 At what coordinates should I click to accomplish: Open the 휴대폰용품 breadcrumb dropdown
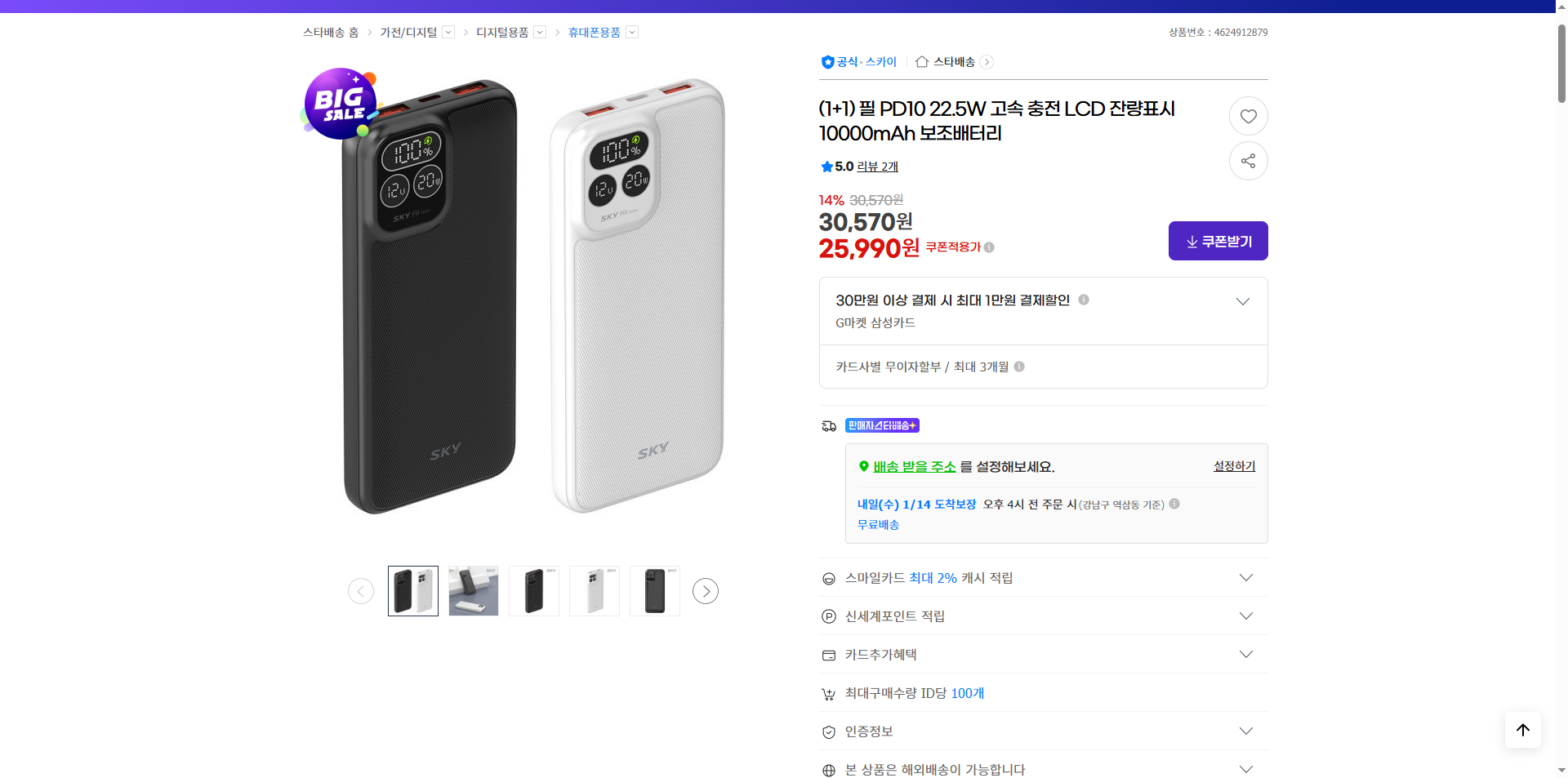coord(631,32)
